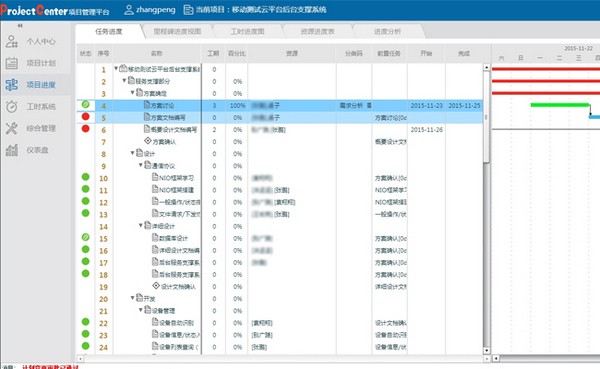Open the 需求分析 category dropdown in row 4
Screen dimensions: 600x369
pos(369,105)
